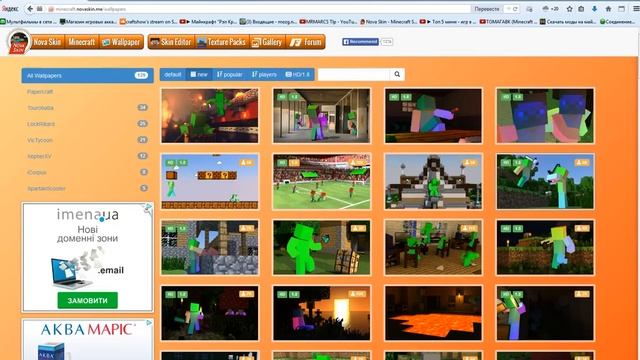Open the Майнкрафт Рэп bookmark
Viewport: 640px width, 360px height.
point(208,22)
